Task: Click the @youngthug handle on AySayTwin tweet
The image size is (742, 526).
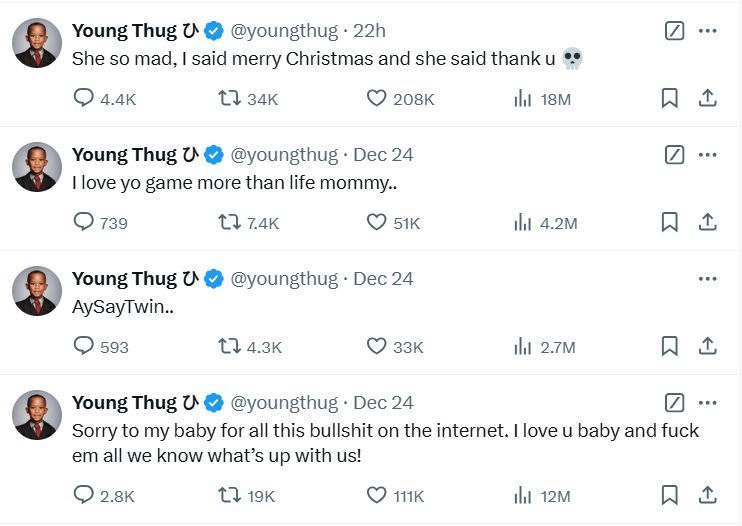Action: coord(284,279)
